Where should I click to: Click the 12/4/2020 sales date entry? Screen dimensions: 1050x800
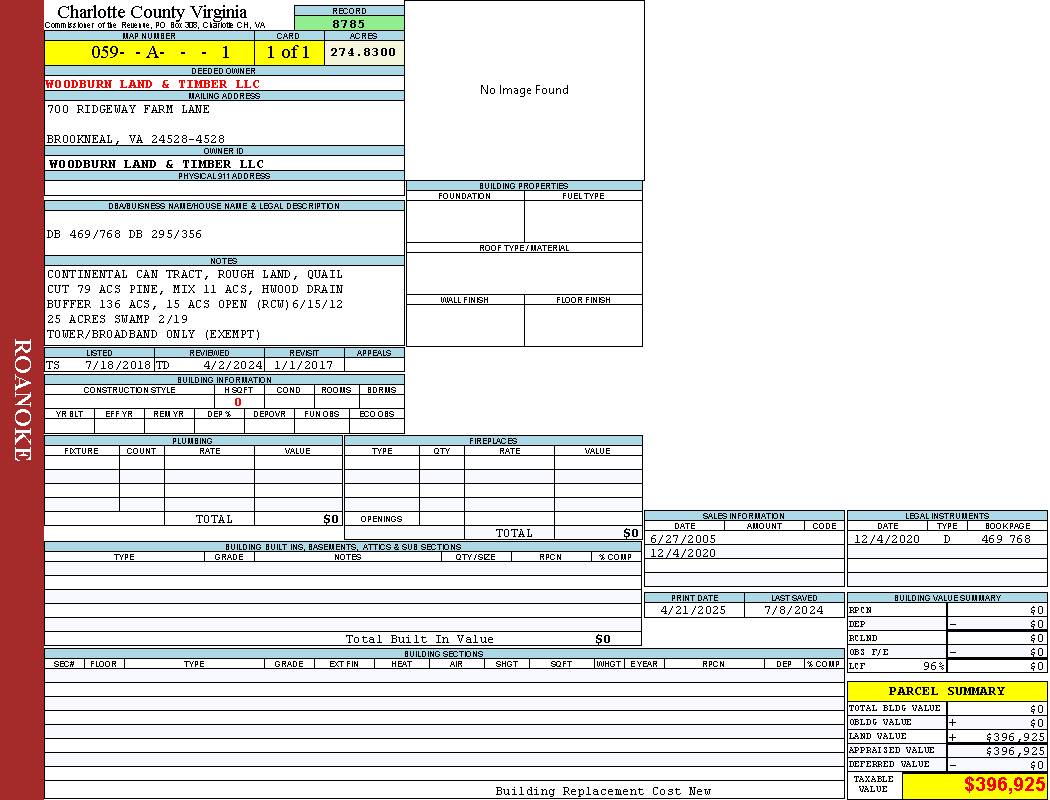point(683,553)
